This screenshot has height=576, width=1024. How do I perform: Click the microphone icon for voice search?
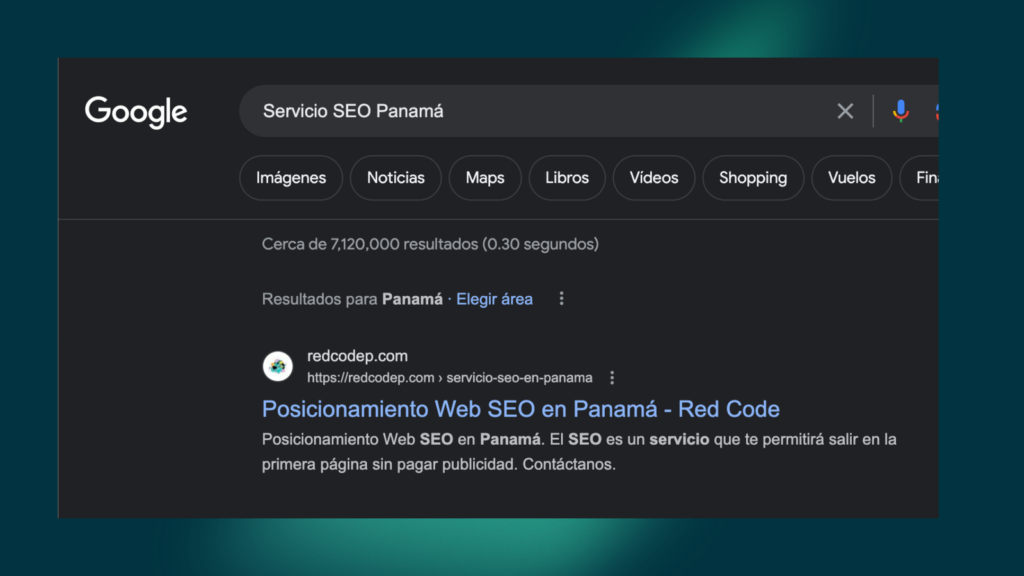pyautogui.click(x=899, y=110)
